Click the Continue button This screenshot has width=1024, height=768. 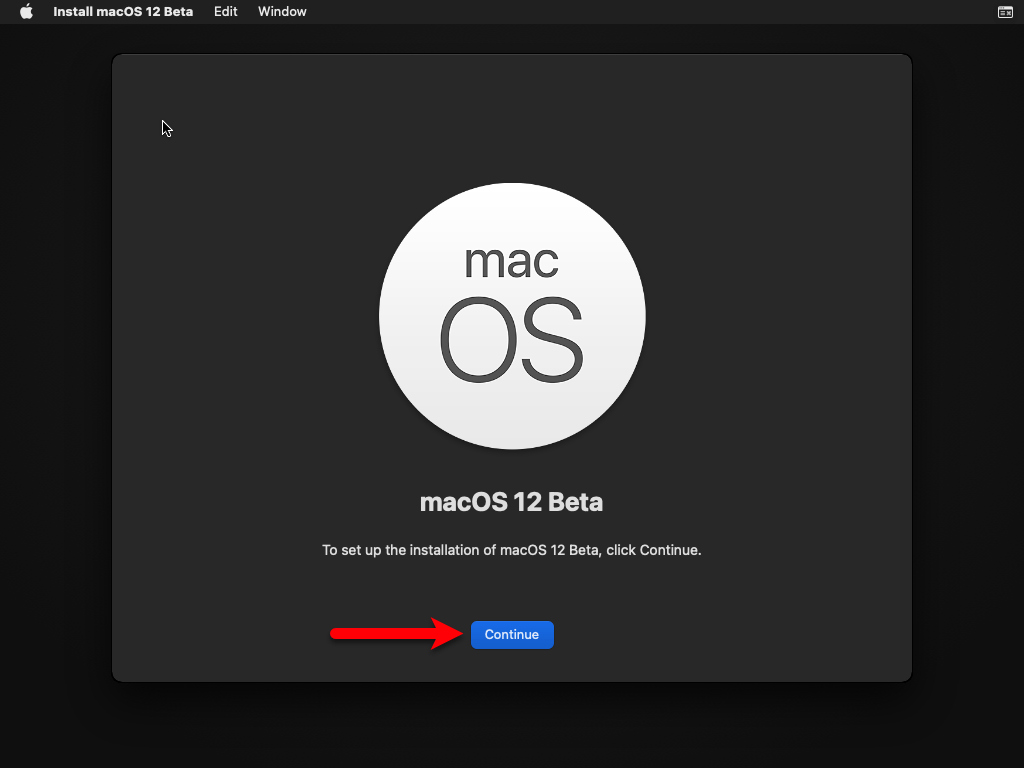tap(512, 635)
